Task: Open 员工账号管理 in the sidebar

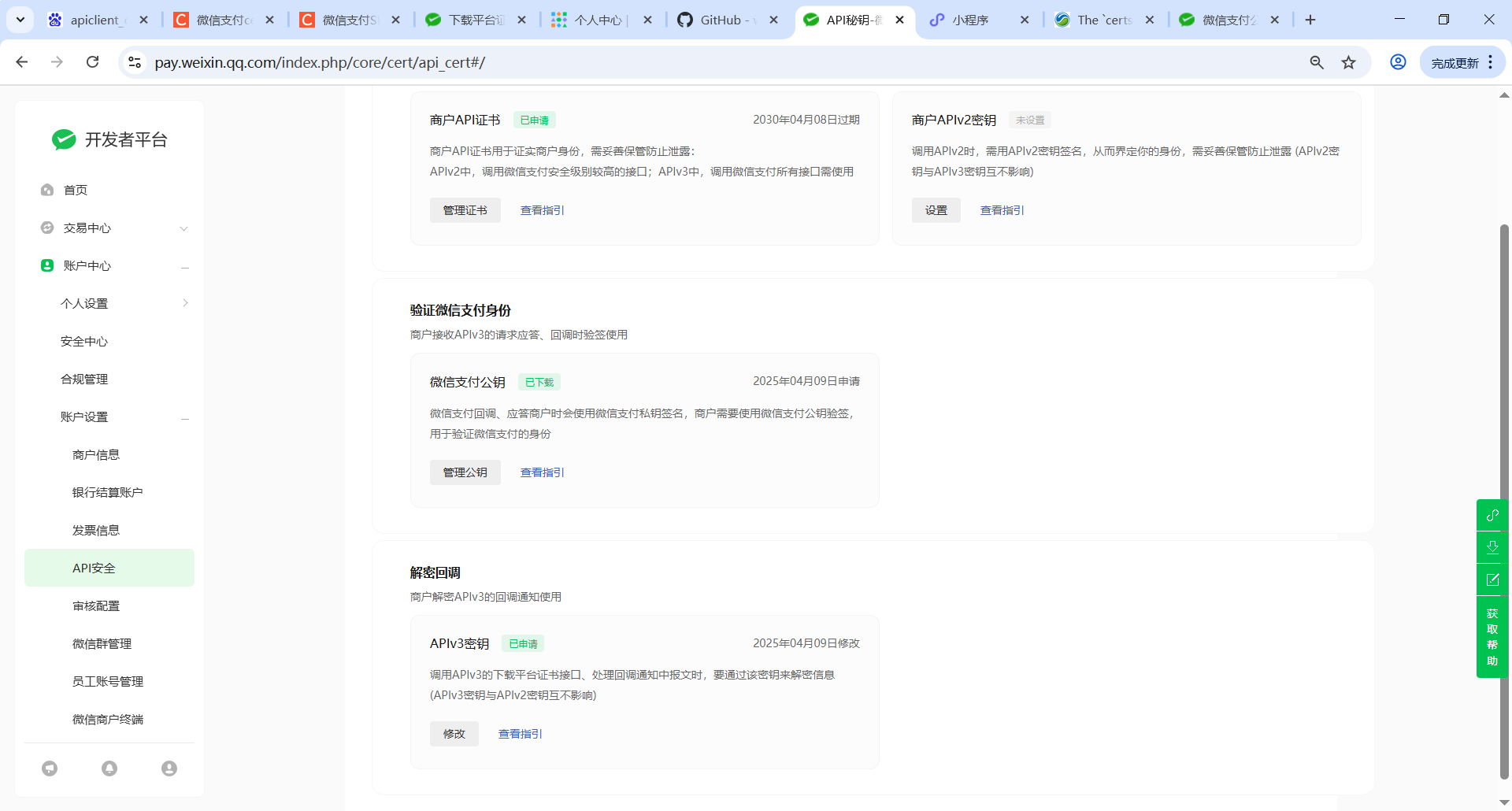Action: point(108,681)
